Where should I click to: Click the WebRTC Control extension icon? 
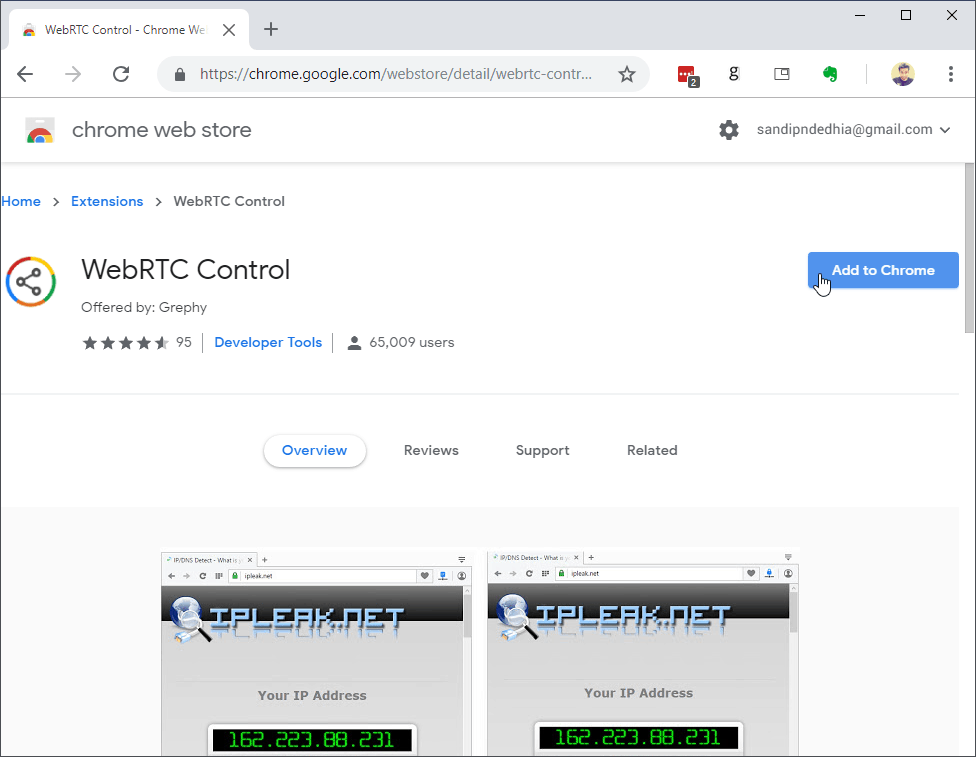30,281
